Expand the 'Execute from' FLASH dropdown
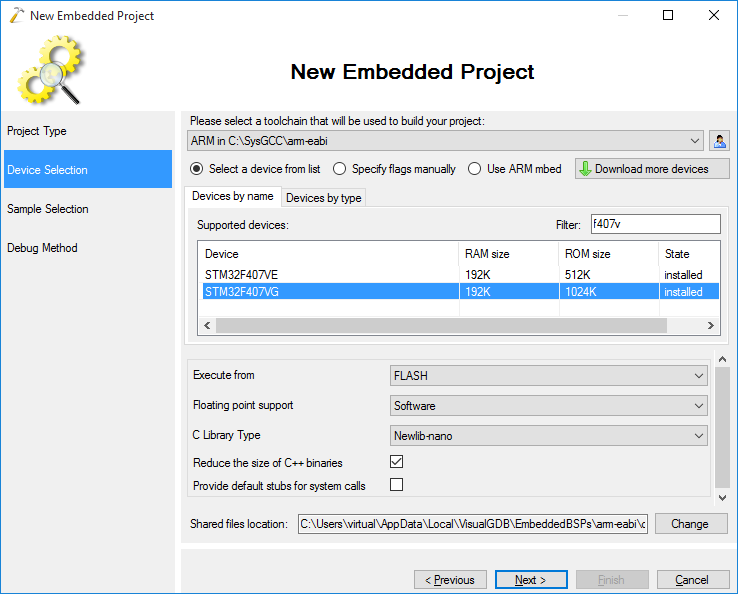Screen dimensions: 738x594 (x=548, y=376)
